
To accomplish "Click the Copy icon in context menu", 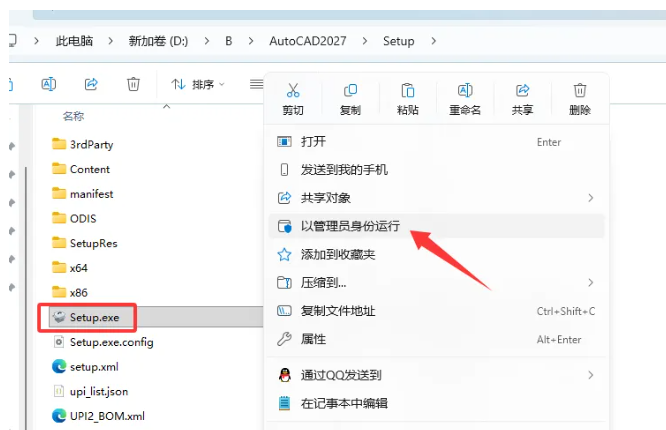I will [350, 91].
